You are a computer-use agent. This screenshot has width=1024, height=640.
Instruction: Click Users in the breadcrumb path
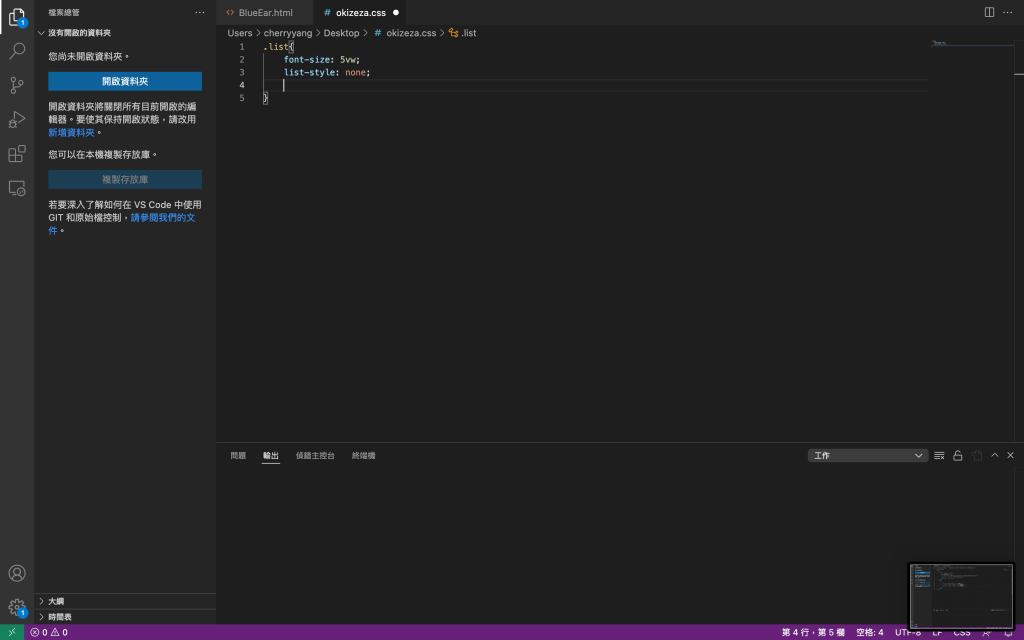240,33
